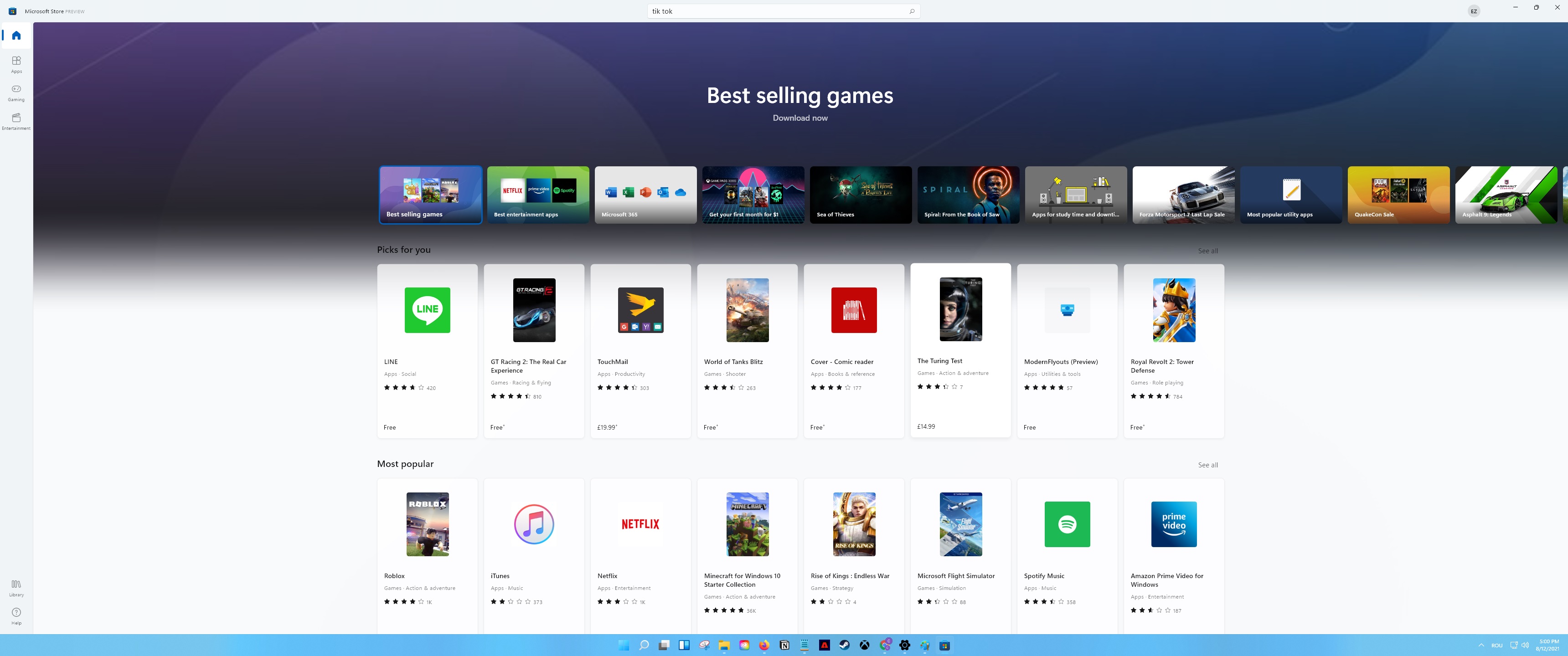Select the Microsoft 365 banner tile
1568x656 pixels.
(x=645, y=195)
